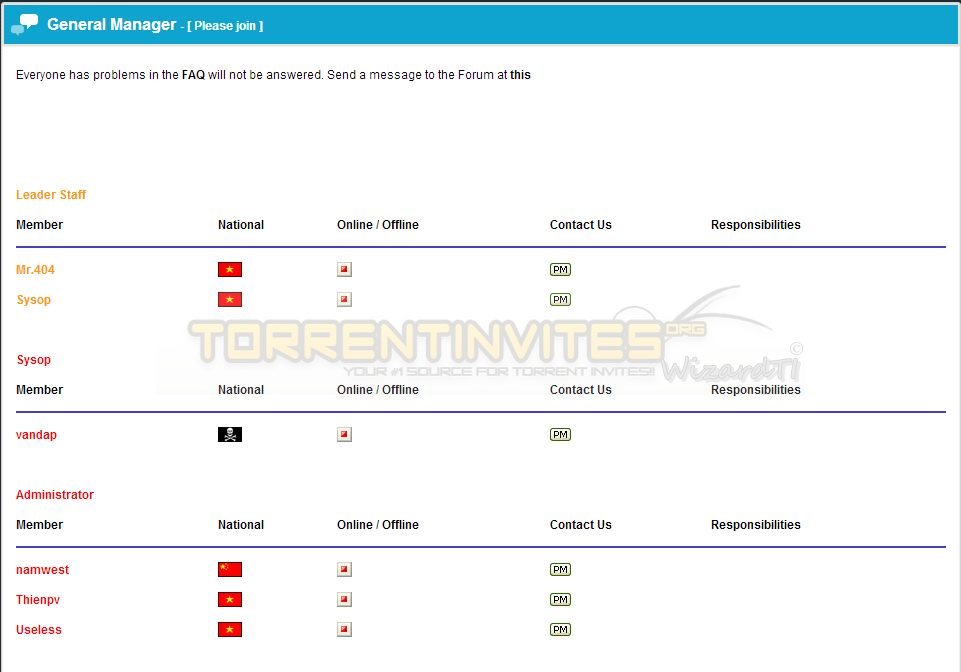Click Contact Us header in the Sysop section

point(580,390)
